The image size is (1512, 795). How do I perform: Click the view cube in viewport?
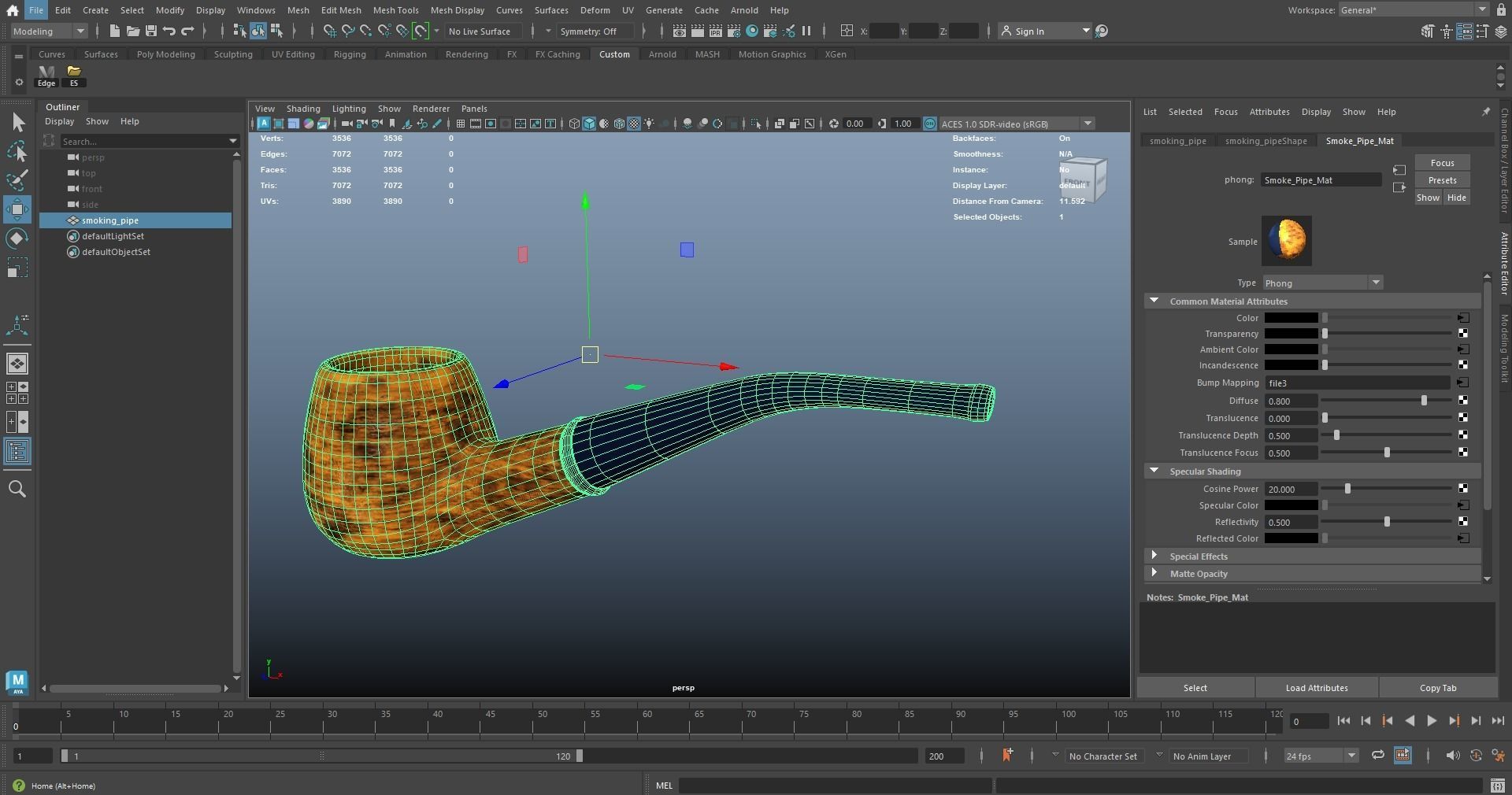click(x=1084, y=181)
